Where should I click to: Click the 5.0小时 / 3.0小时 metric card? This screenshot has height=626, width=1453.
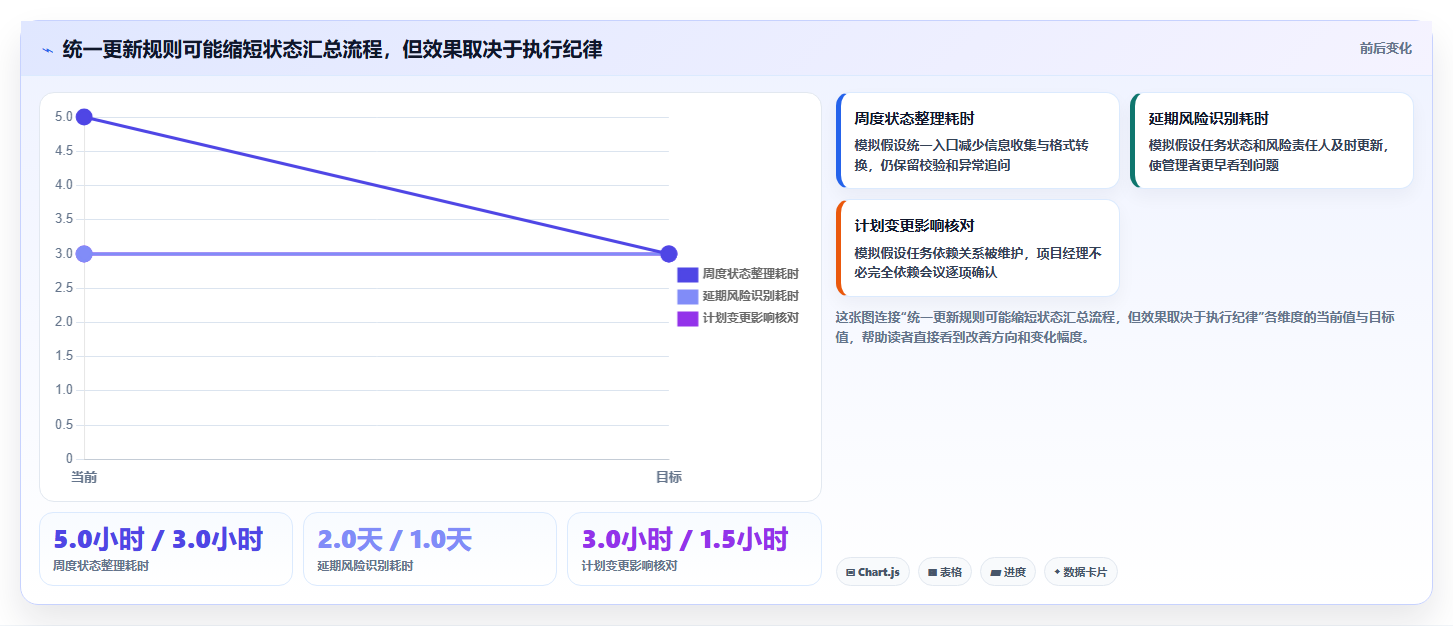point(166,549)
